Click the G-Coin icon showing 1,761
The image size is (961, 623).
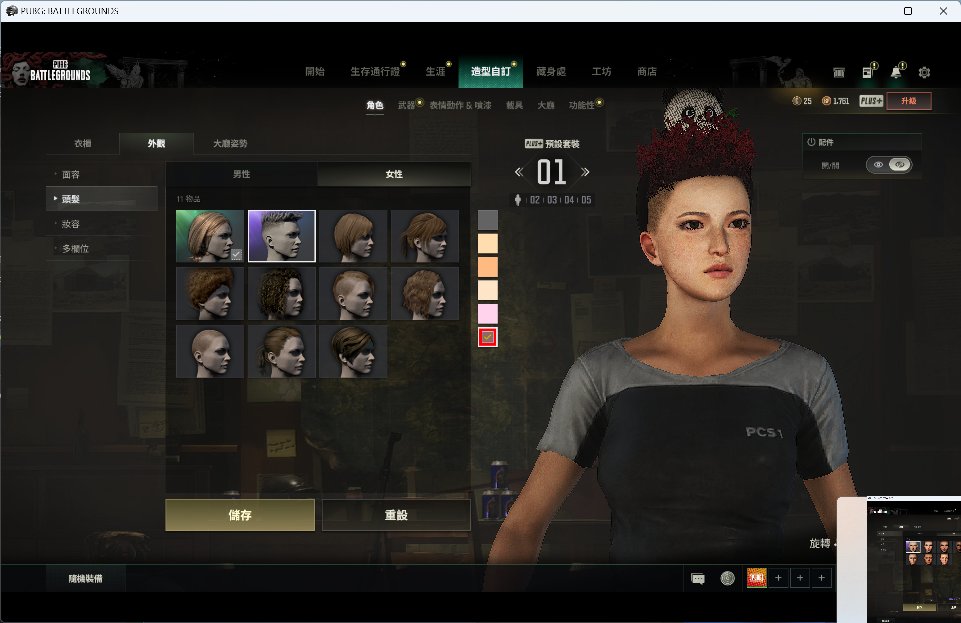click(826, 100)
